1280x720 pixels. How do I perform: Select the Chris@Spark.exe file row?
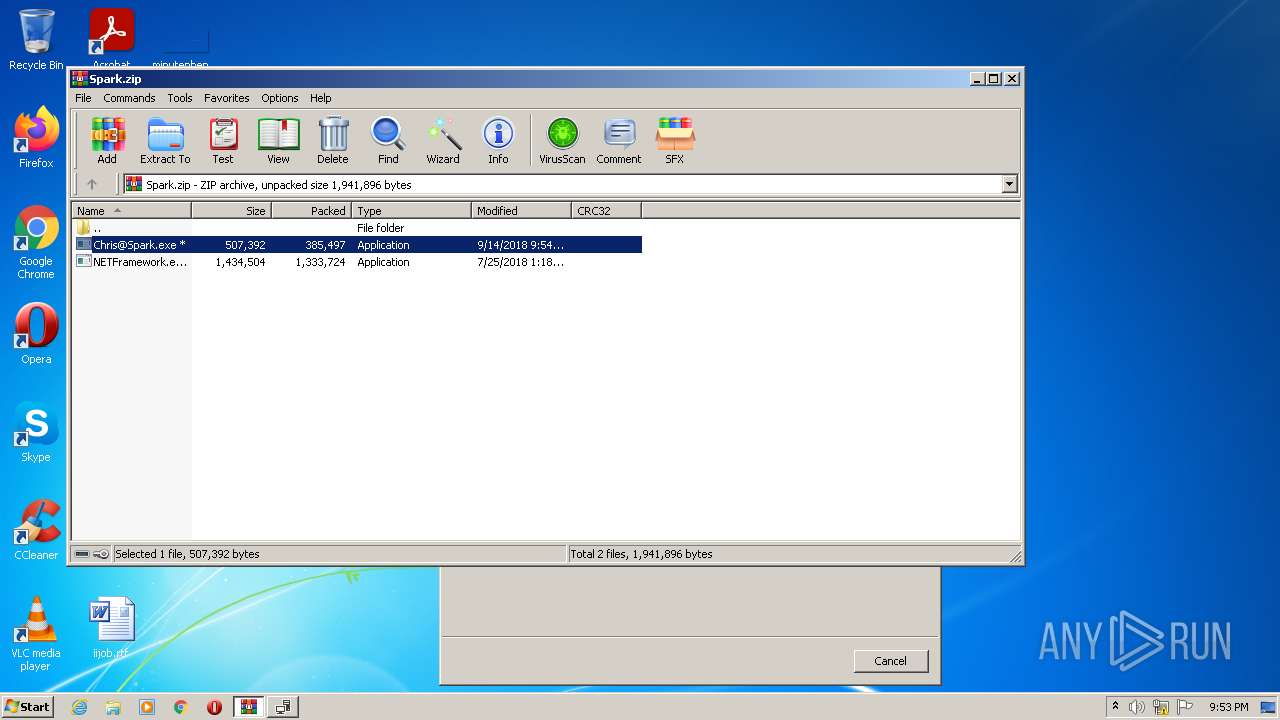(357, 245)
